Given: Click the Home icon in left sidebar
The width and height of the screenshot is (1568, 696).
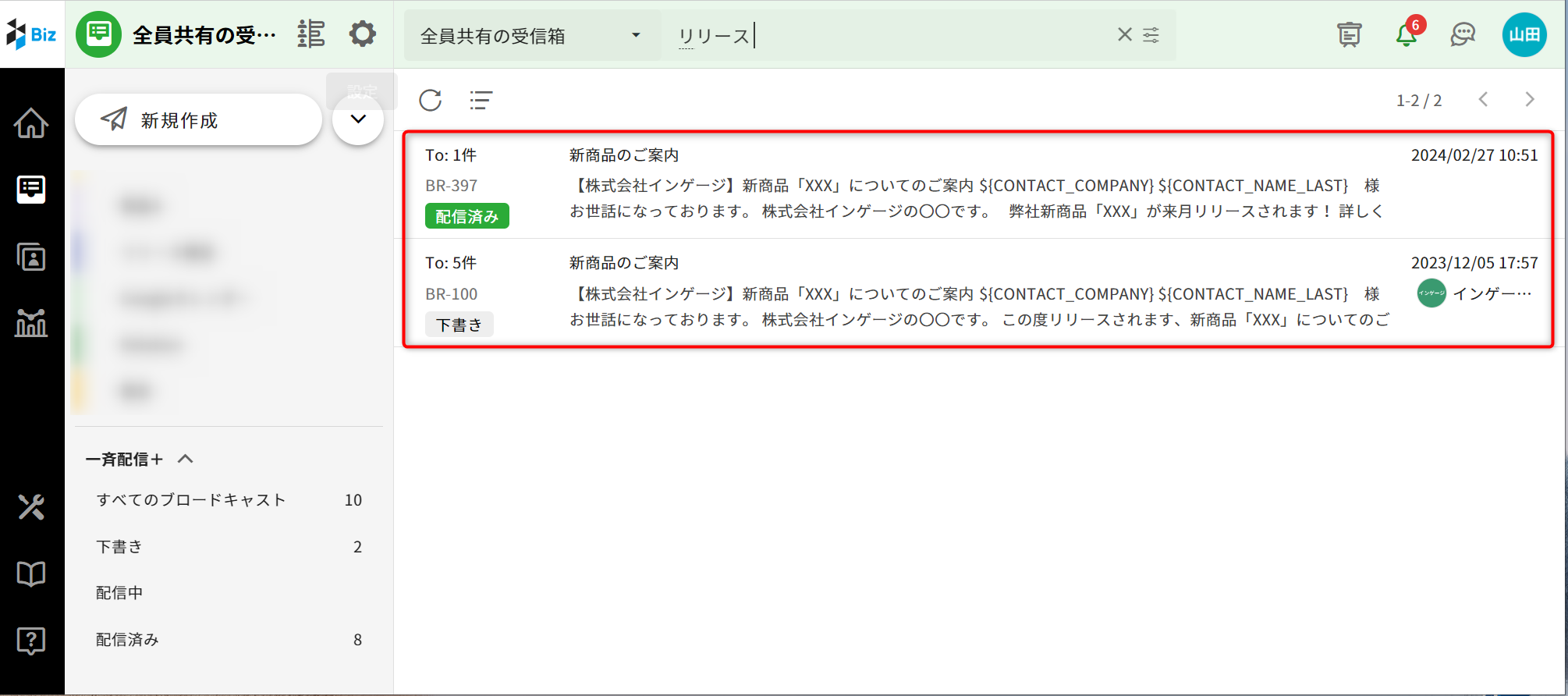Looking at the screenshot, I should pyautogui.click(x=31, y=123).
